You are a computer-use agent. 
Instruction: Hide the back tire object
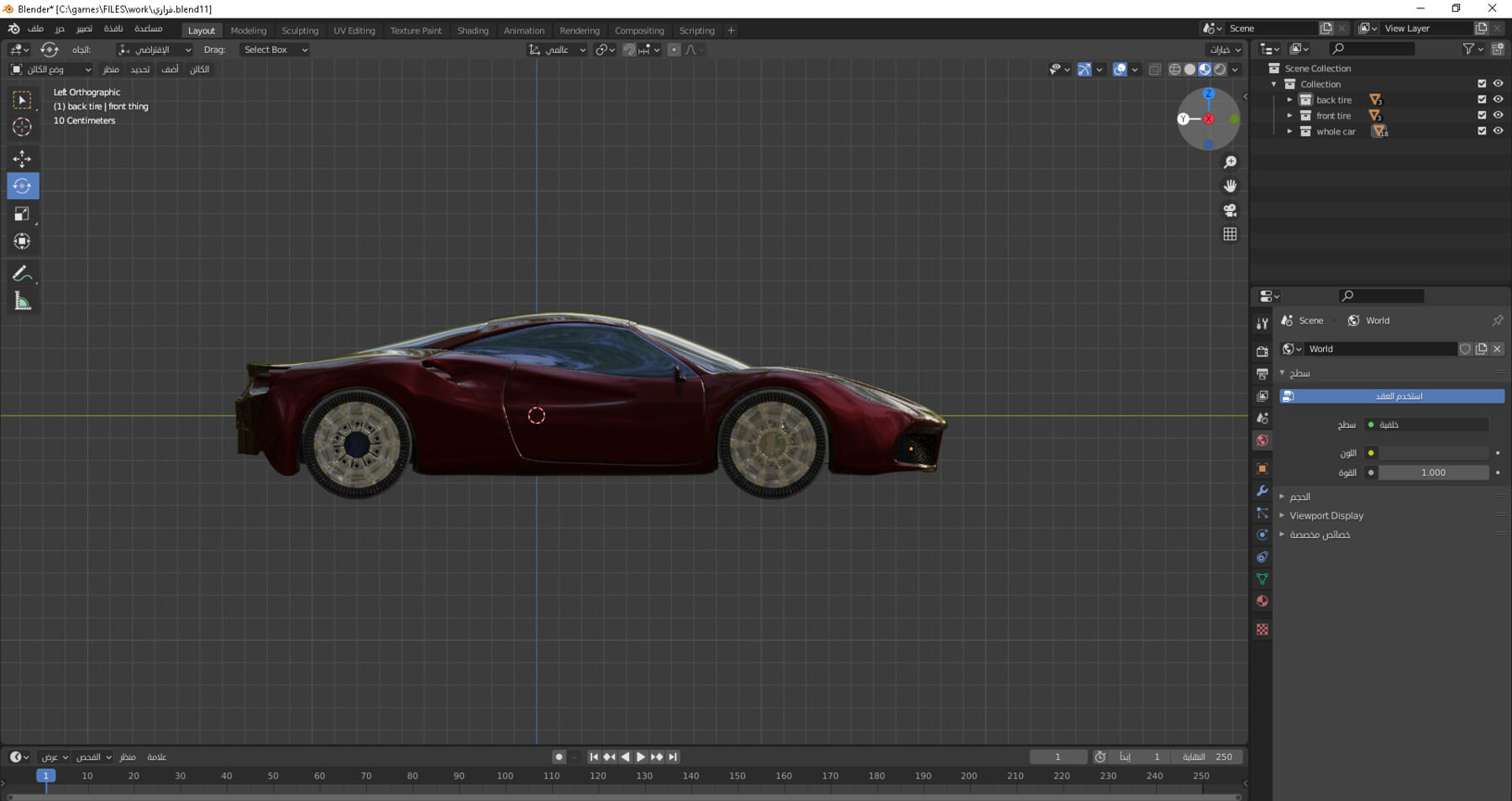(1498, 99)
